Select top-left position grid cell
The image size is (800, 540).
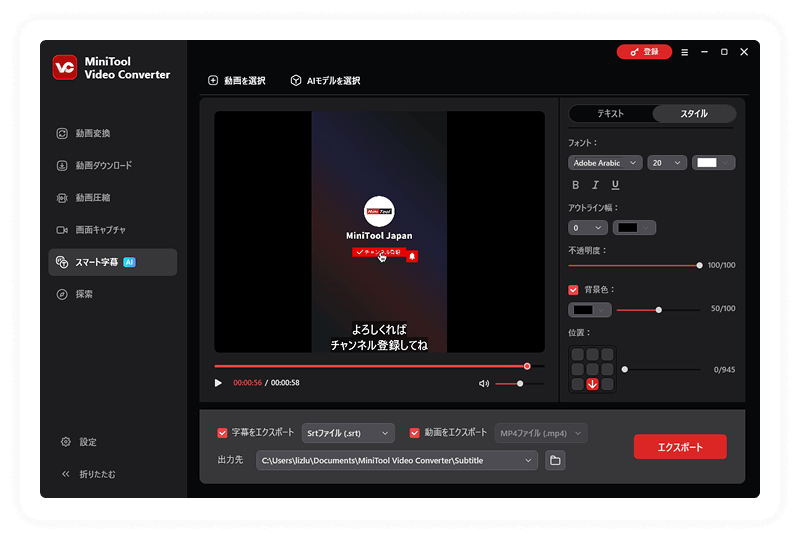(578, 354)
